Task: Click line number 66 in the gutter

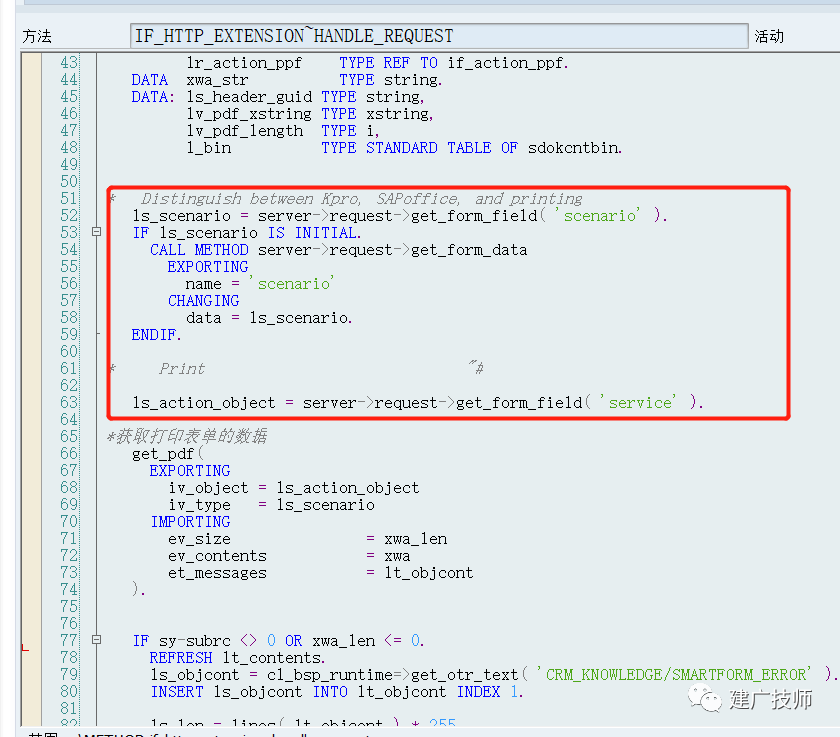Action: point(69,454)
